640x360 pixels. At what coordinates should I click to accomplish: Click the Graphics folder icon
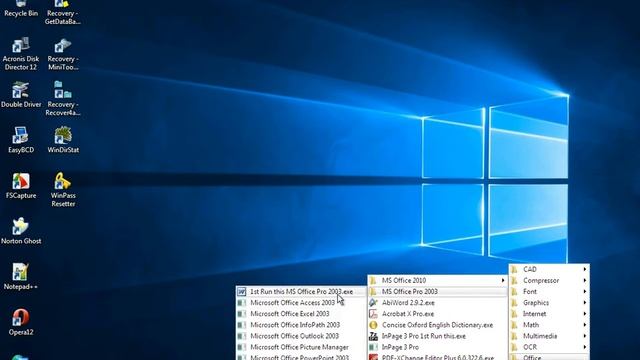(514, 303)
